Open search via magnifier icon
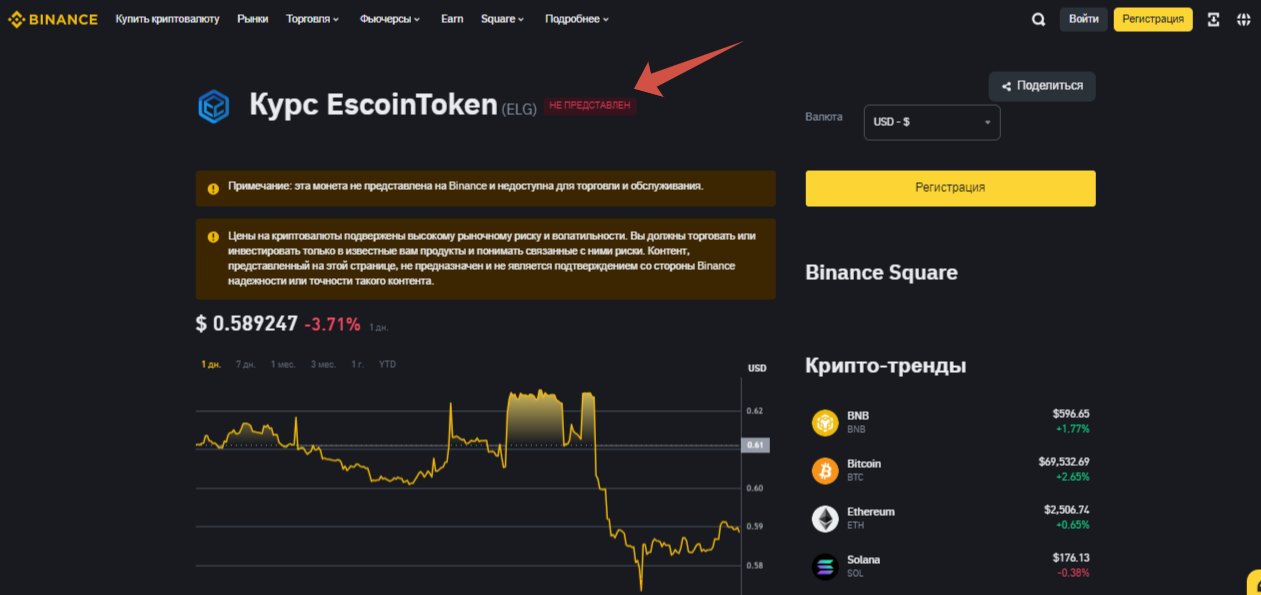This screenshot has width=1261, height=595. pyautogui.click(x=1038, y=19)
